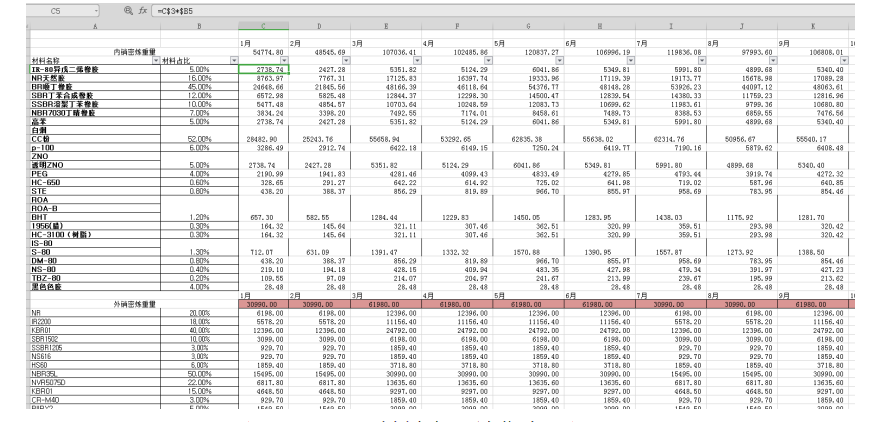
Task: Click the value 28482.90 in January column
Action: pos(264,139)
